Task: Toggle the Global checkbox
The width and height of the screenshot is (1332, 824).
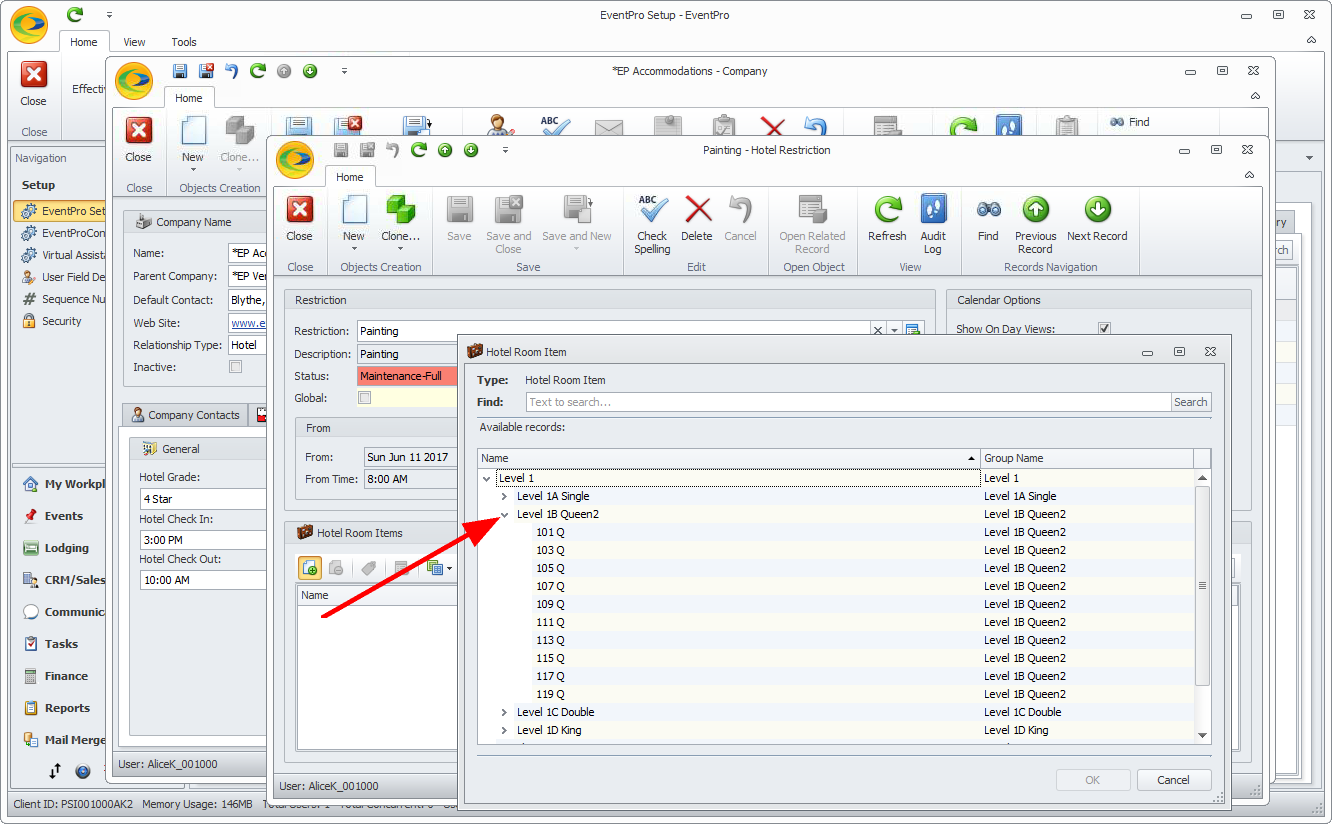Action: (x=365, y=398)
